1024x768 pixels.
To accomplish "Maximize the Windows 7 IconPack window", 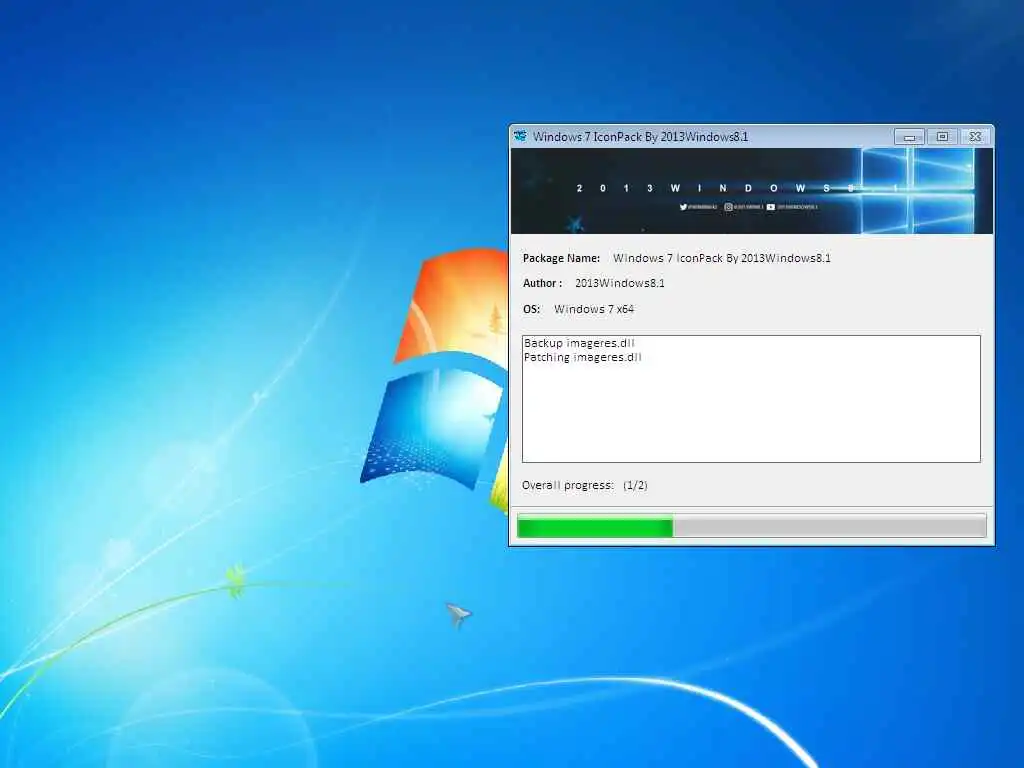I will point(942,136).
